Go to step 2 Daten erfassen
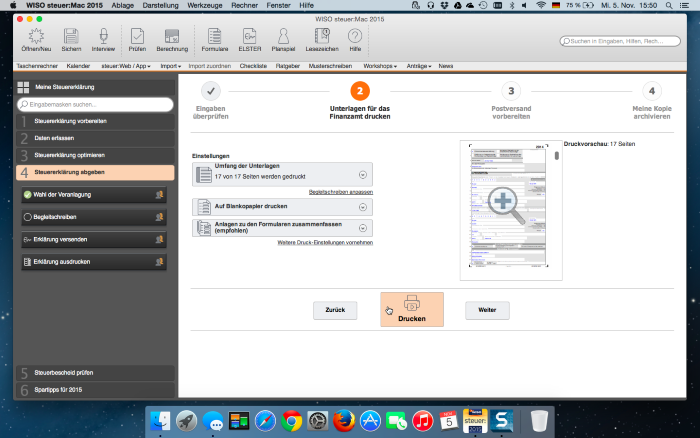Screen dimensions: 700x438 95,138
